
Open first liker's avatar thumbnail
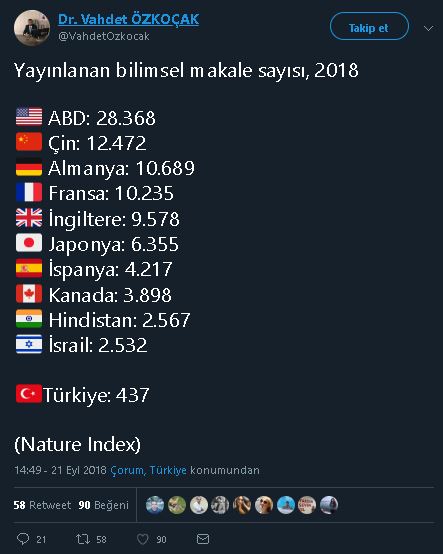[x=155, y=505]
